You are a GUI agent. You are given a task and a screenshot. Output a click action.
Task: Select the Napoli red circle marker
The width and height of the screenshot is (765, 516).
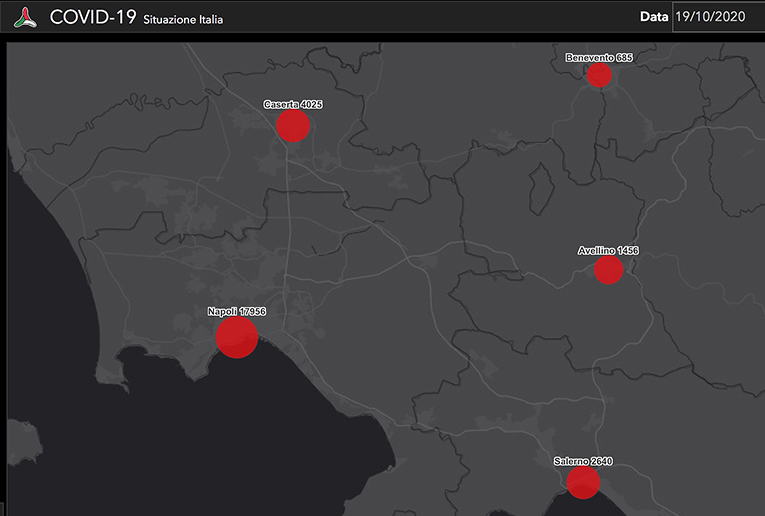pos(237,337)
